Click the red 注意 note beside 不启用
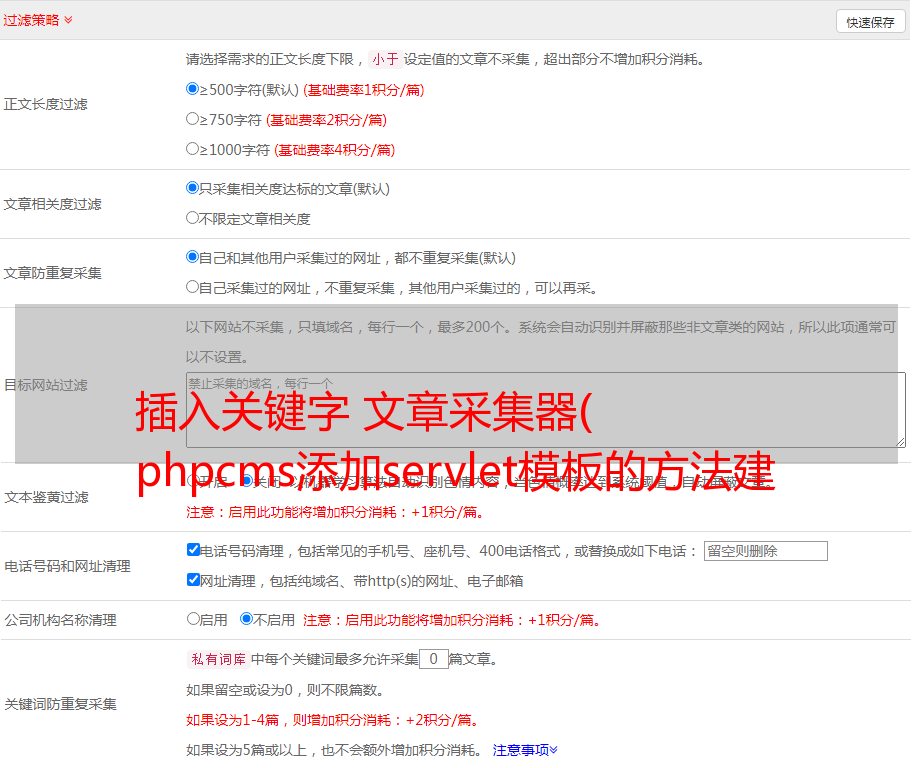The height and width of the screenshot is (768, 912). (452, 620)
